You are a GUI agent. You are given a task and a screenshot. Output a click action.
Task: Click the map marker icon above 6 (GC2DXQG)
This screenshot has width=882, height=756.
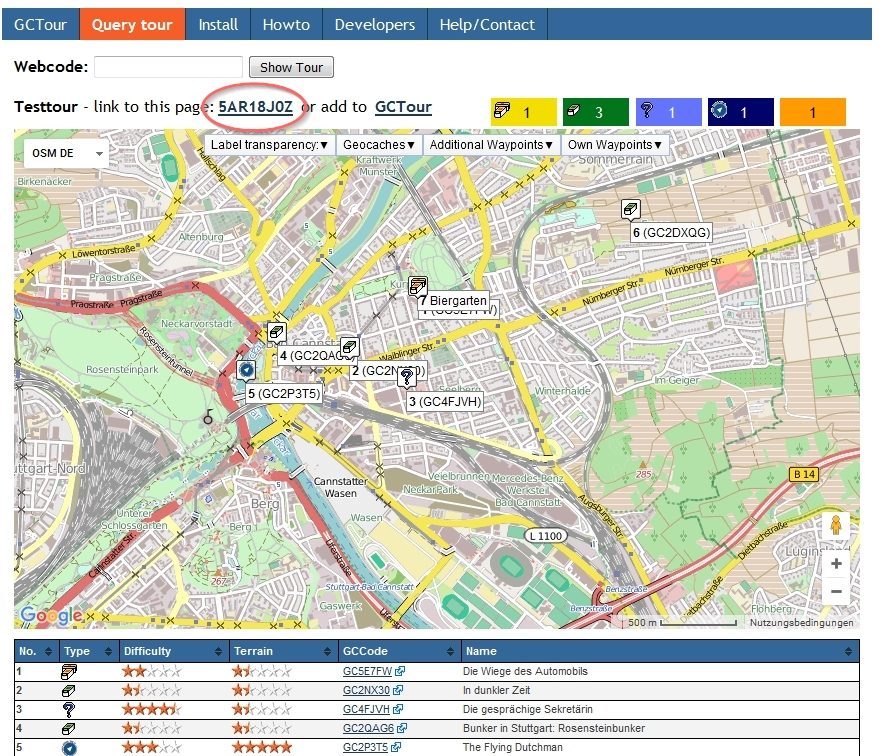point(631,209)
